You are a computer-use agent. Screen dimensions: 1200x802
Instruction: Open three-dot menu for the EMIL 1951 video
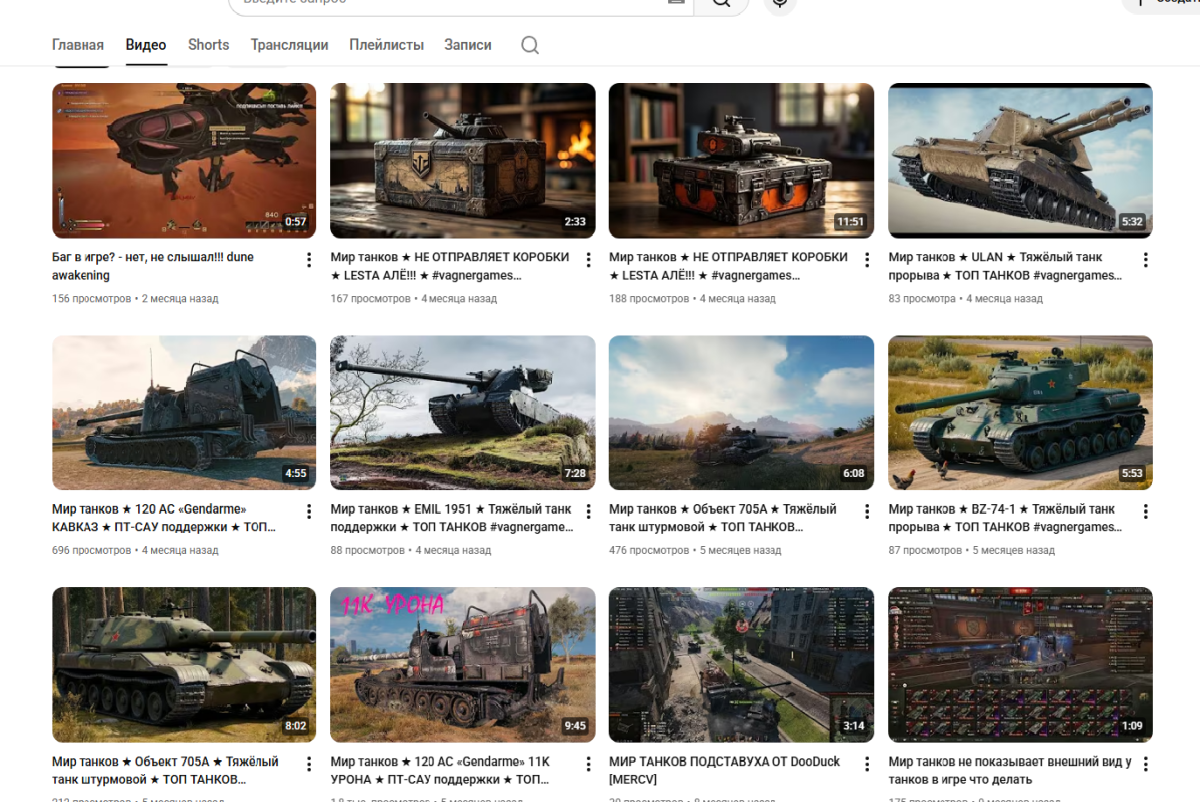[x=588, y=512]
